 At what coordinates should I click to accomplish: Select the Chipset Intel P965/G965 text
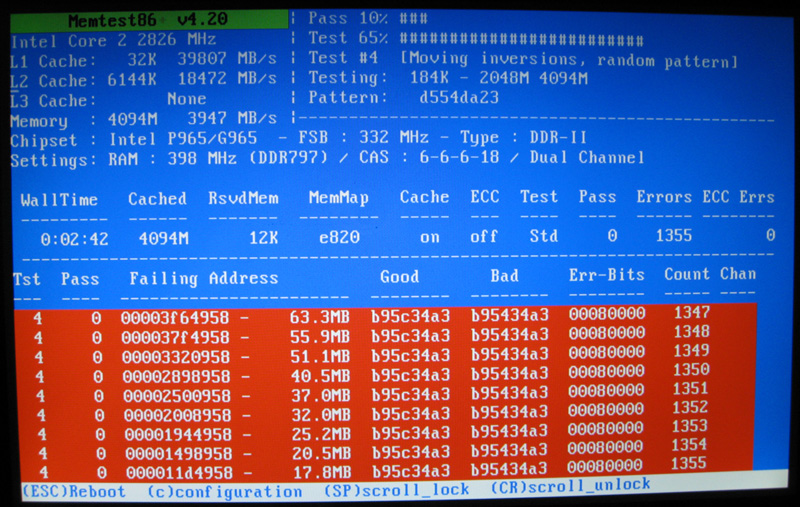pos(134,139)
